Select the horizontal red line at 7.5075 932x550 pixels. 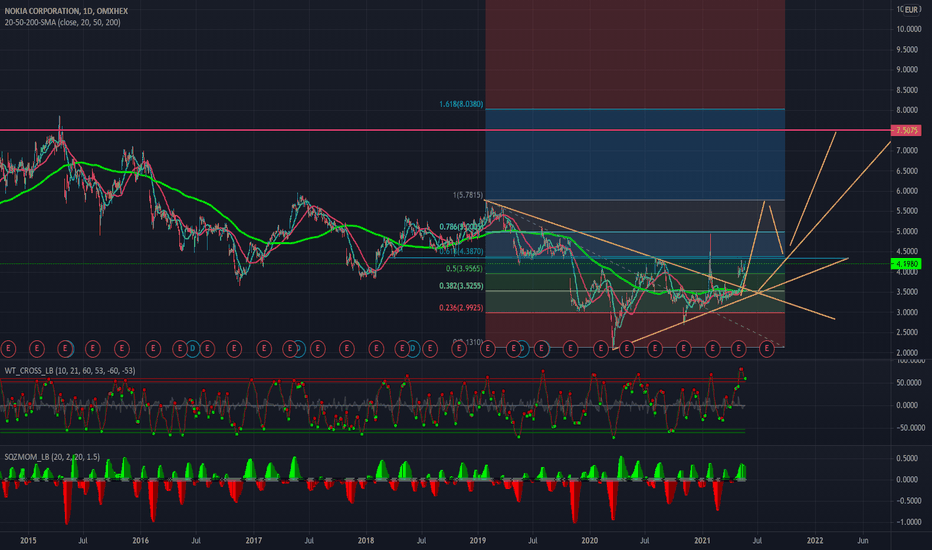coord(445,130)
